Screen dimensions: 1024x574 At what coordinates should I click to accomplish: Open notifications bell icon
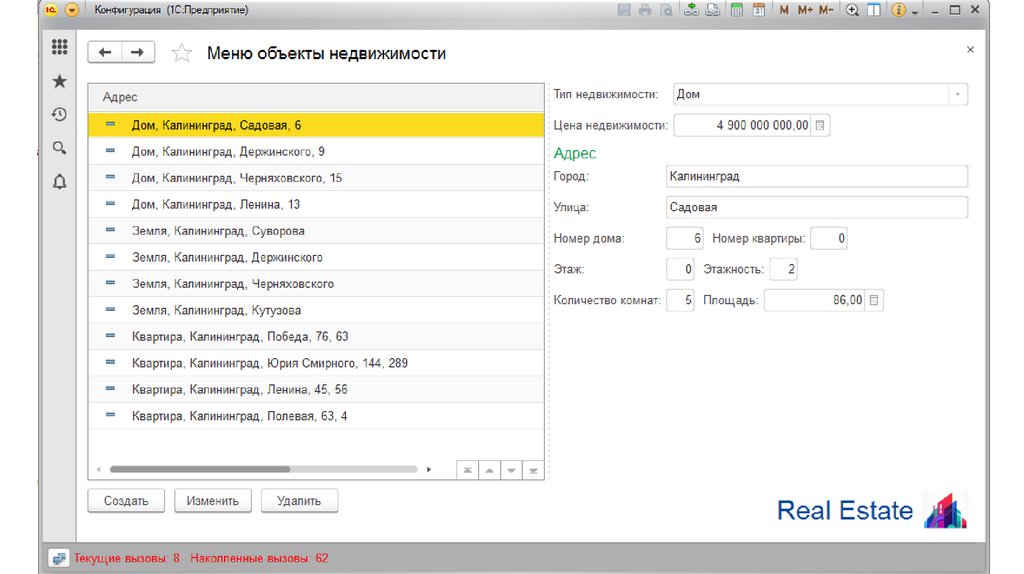[59, 181]
